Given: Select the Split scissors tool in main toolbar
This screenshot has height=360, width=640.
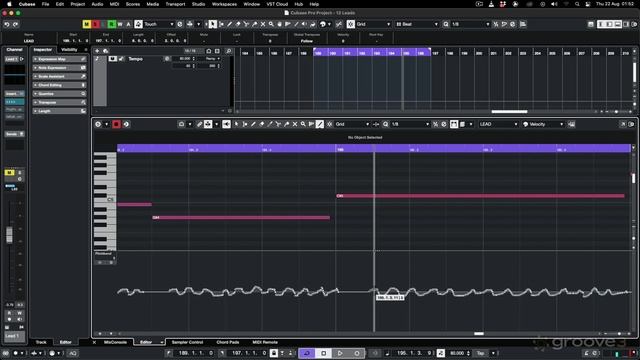Looking at the screenshot, I should (247, 24).
